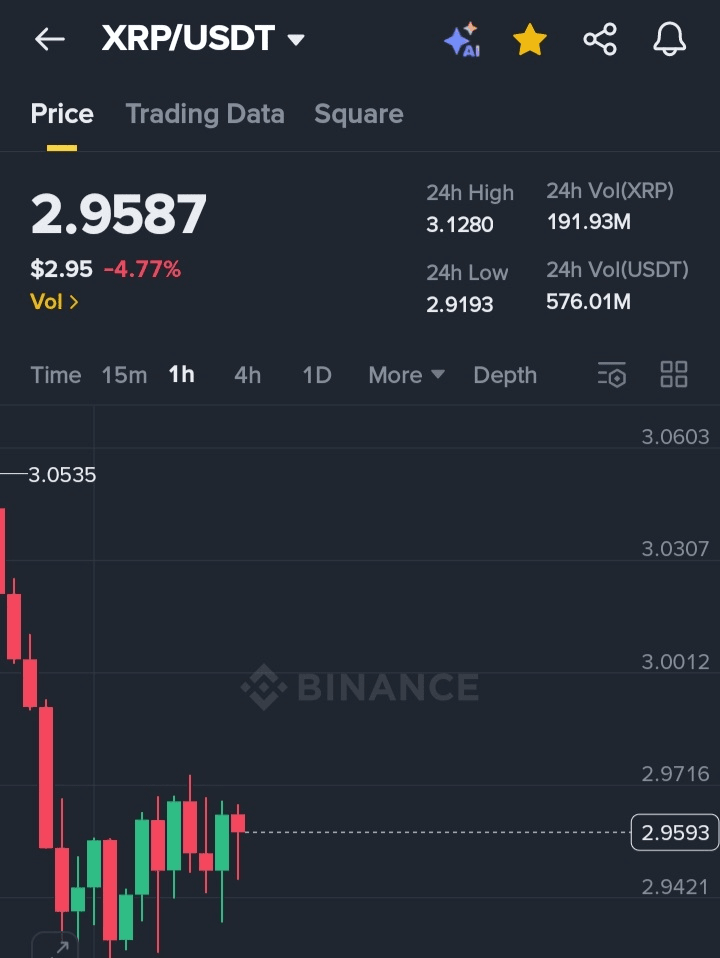This screenshot has width=720, height=958.
Task: Open the Depth chart view
Action: (505, 375)
